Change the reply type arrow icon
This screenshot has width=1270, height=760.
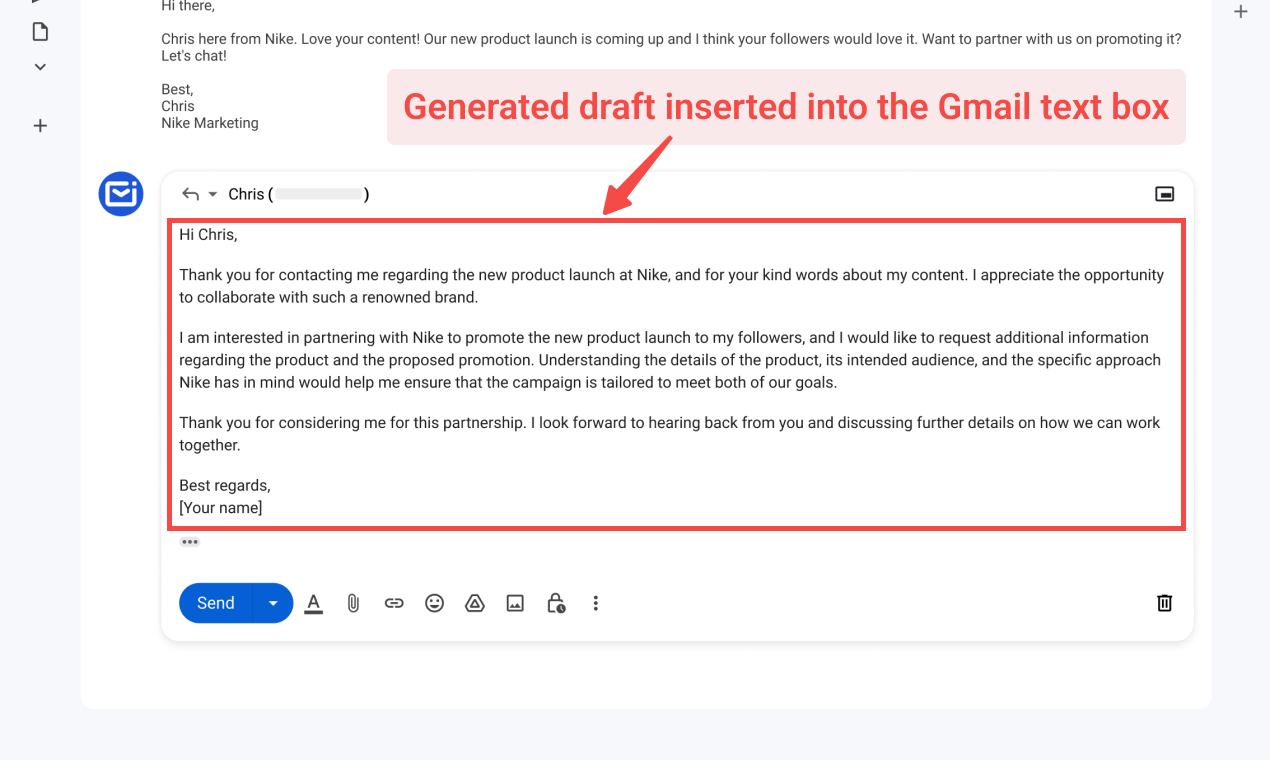pyautogui.click(x=190, y=194)
